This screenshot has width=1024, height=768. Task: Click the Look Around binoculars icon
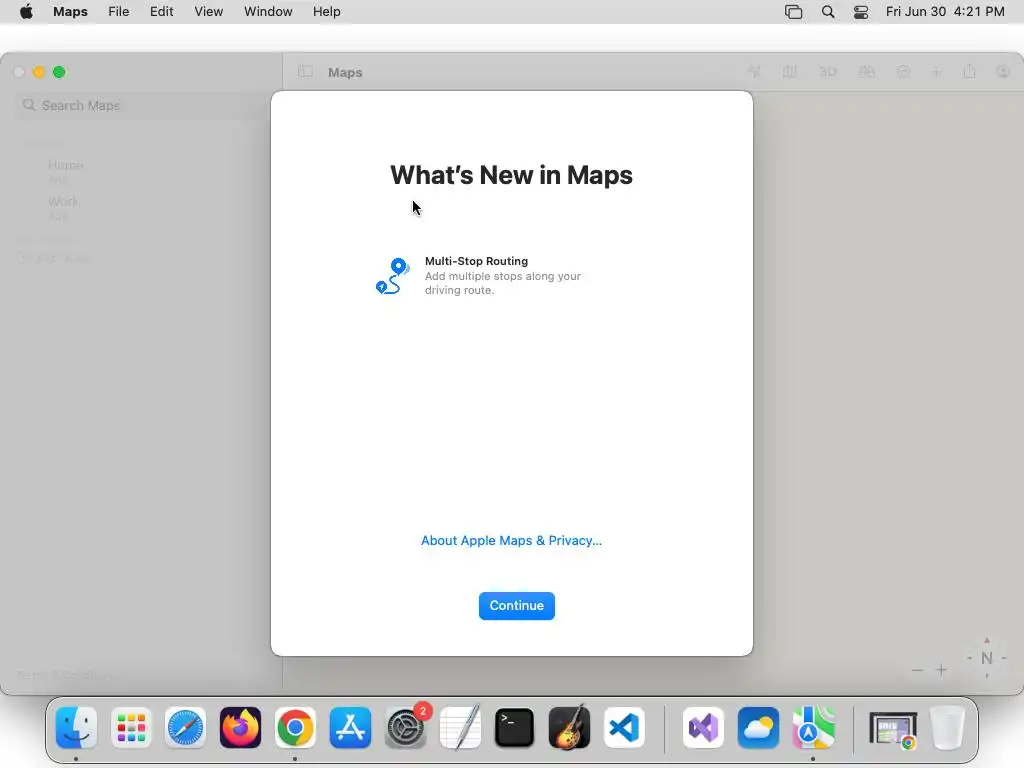coord(867,72)
